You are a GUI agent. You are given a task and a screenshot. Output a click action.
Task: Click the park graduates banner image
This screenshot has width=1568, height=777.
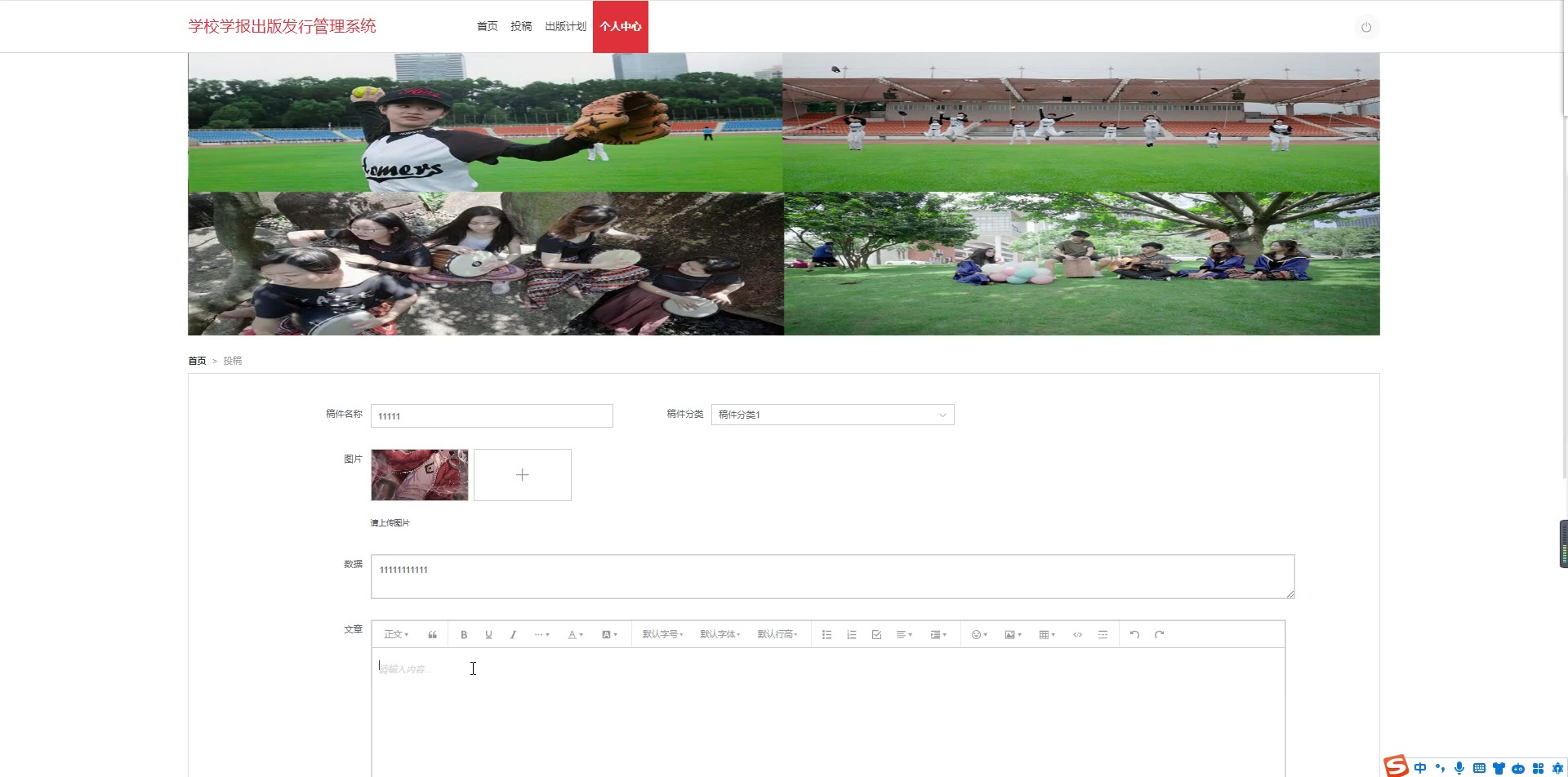(x=1082, y=264)
